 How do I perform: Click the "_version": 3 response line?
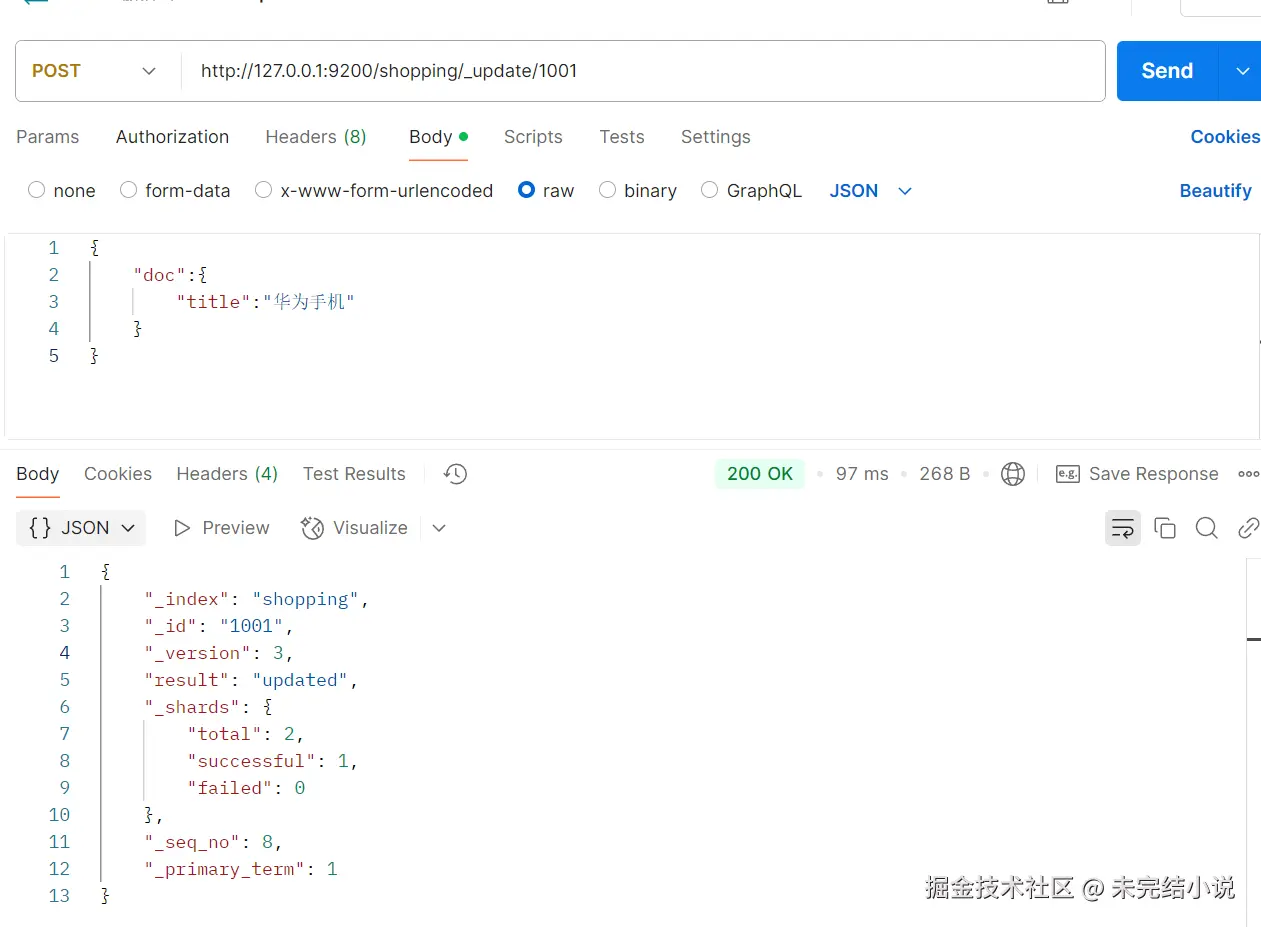click(x=219, y=653)
